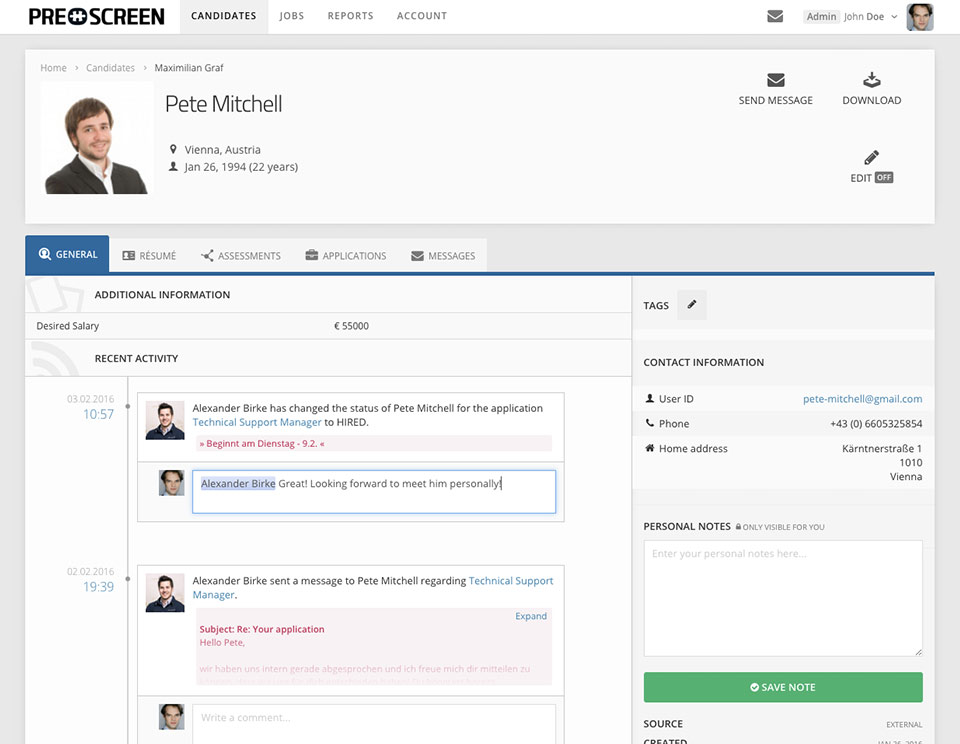
Task: Open John Doe avatar in top bar
Action: coord(920,17)
